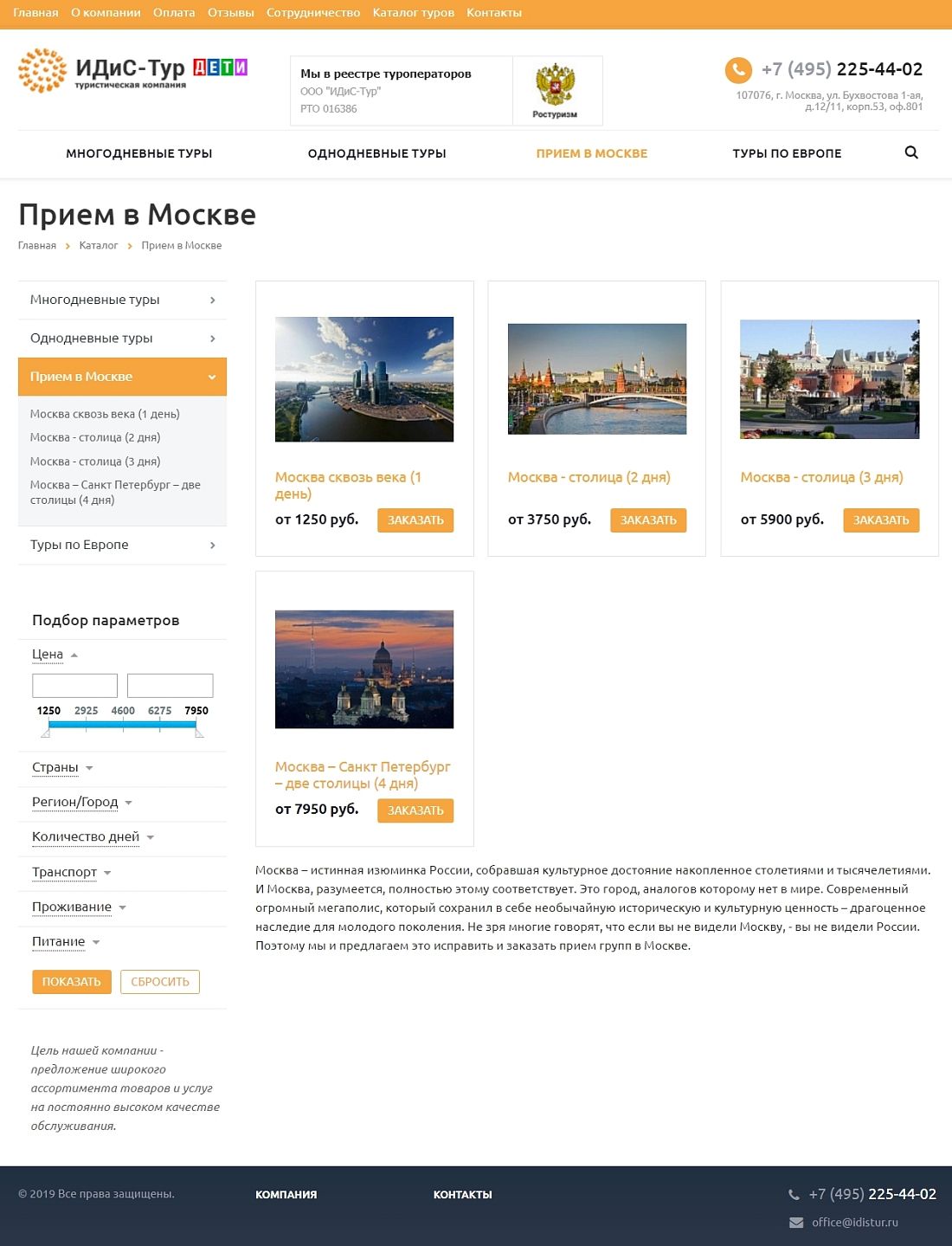Open the search magnifier icon
The width and height of the screenshot is (952, 1246).
coord(911,152)
